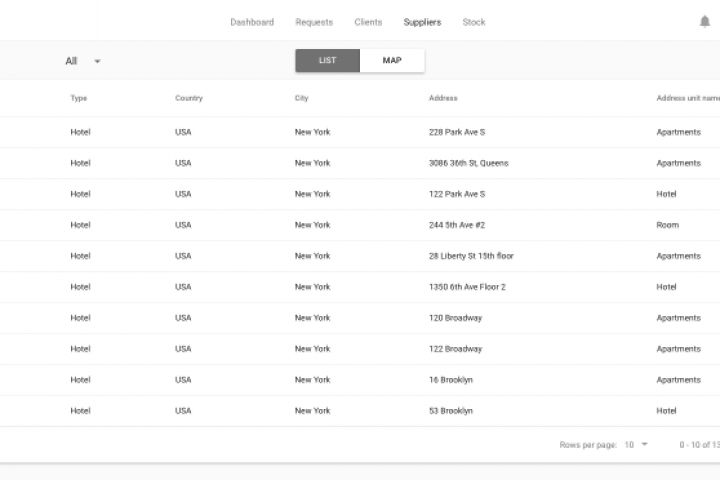Open the Requests tab

[x=314, y=22]
